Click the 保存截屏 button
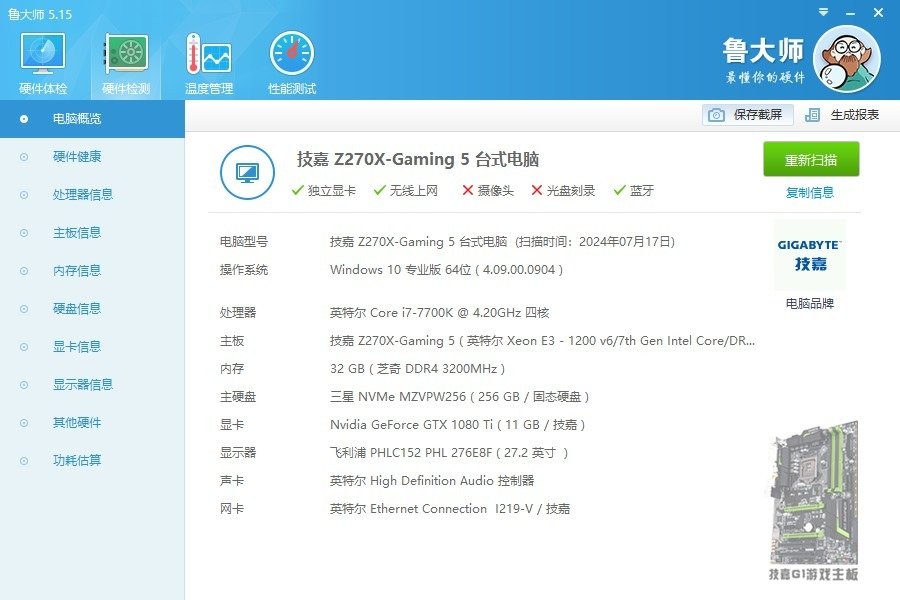The image size is (900, 600). [x=747, y=115]
